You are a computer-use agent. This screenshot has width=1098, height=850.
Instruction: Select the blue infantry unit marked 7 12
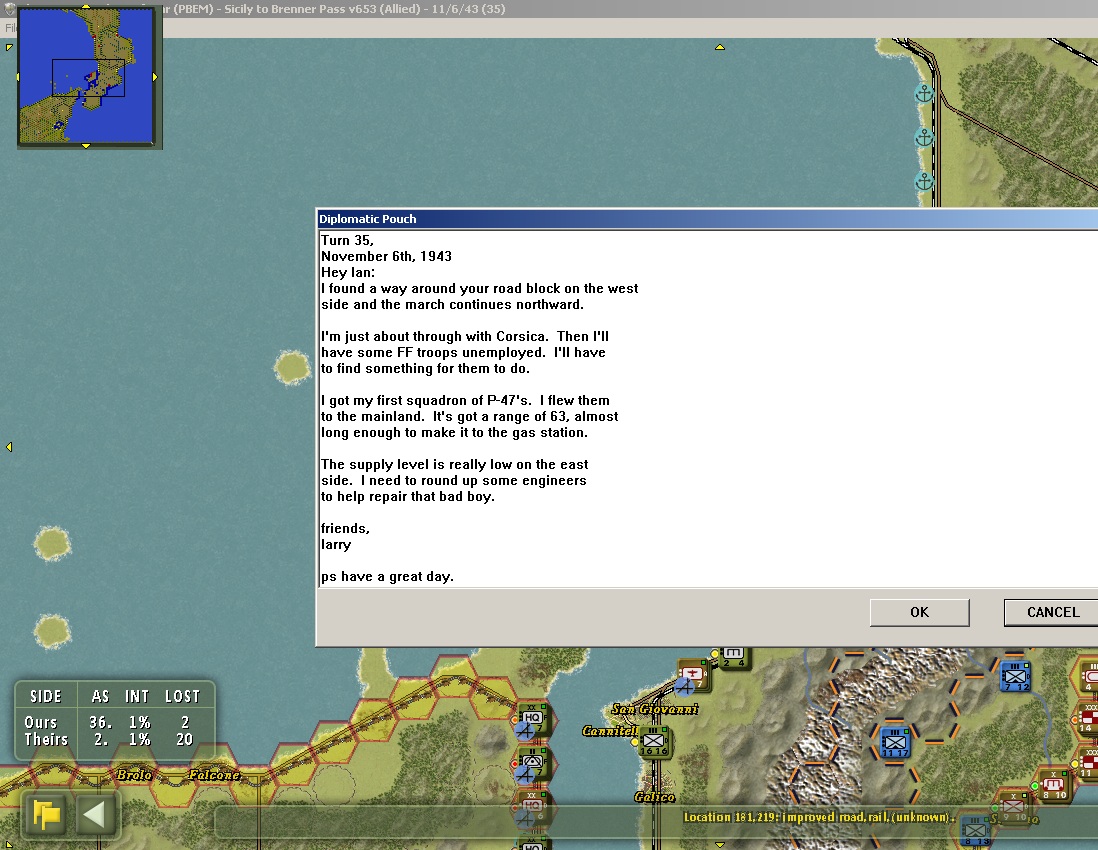(1015, 676)
